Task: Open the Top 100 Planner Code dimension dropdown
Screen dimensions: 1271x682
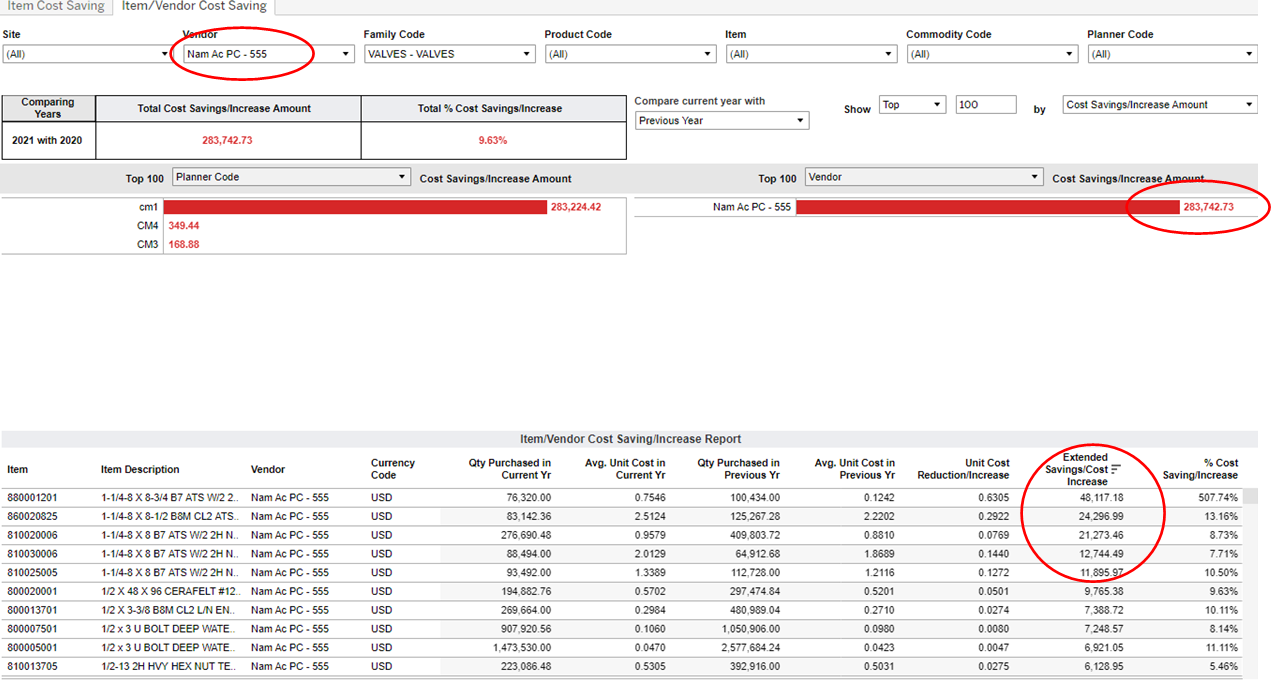Action: click(291, 177)
